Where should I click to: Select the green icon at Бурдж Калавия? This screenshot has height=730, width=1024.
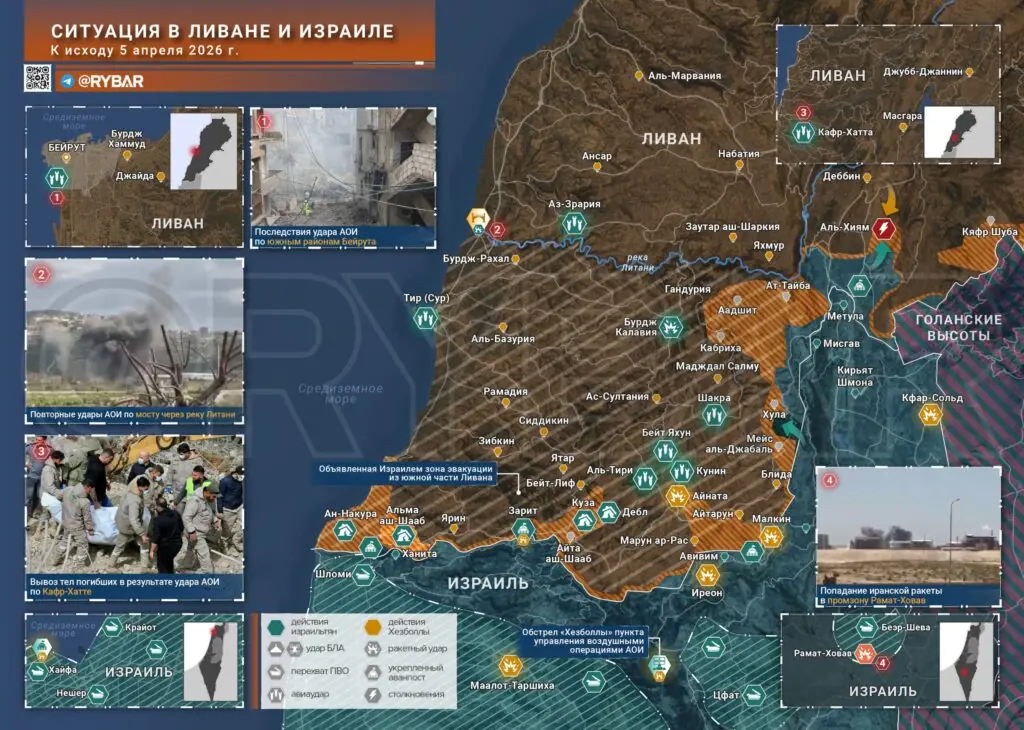pos(670,326)
